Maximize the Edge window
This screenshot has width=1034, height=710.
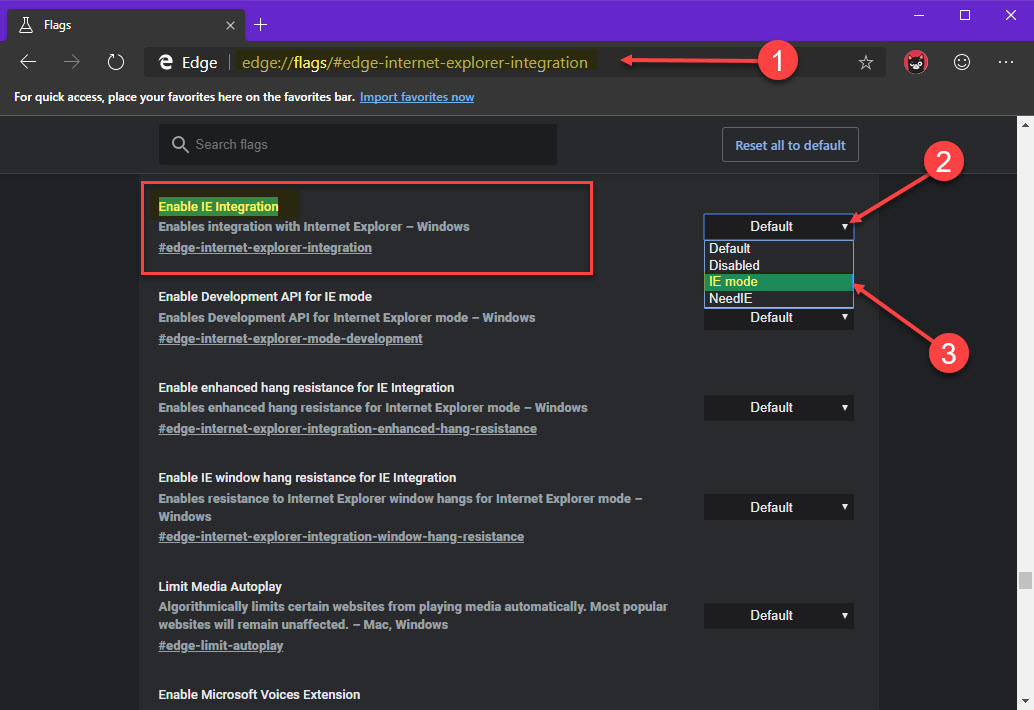[965, 15]
